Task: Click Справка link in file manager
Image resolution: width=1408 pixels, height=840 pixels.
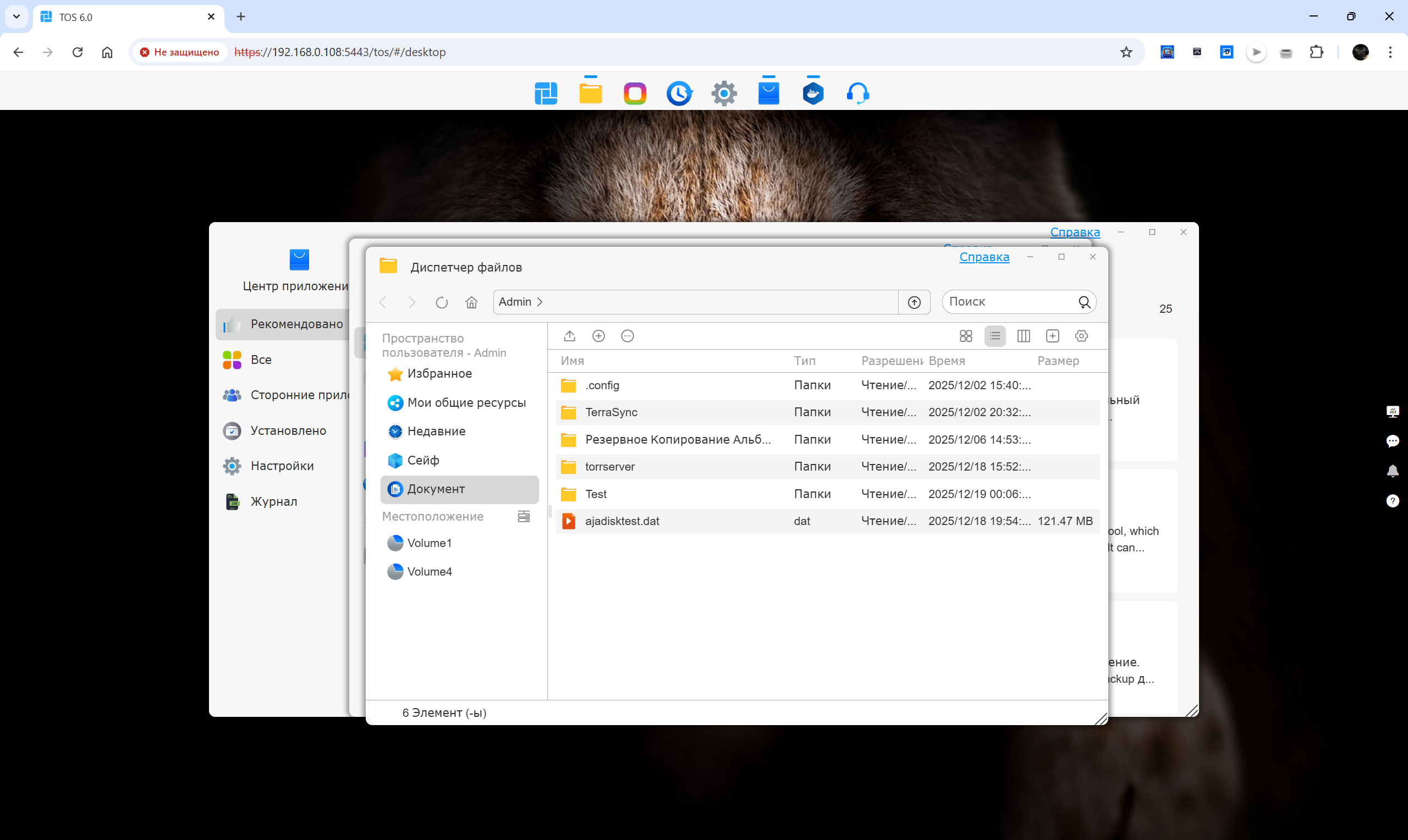Action: click(x=984, y=257)
